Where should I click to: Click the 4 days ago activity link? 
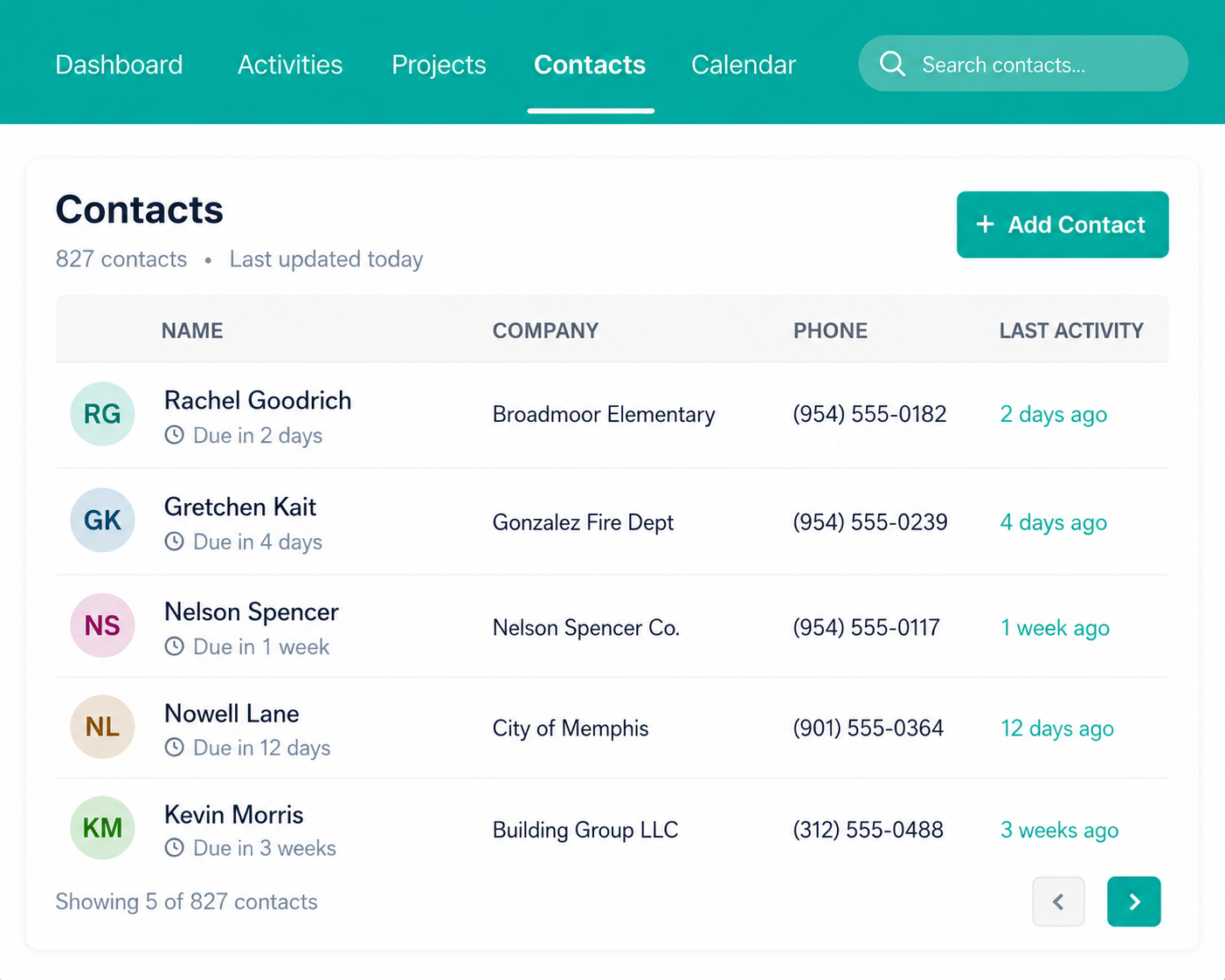coord(1053,522)
